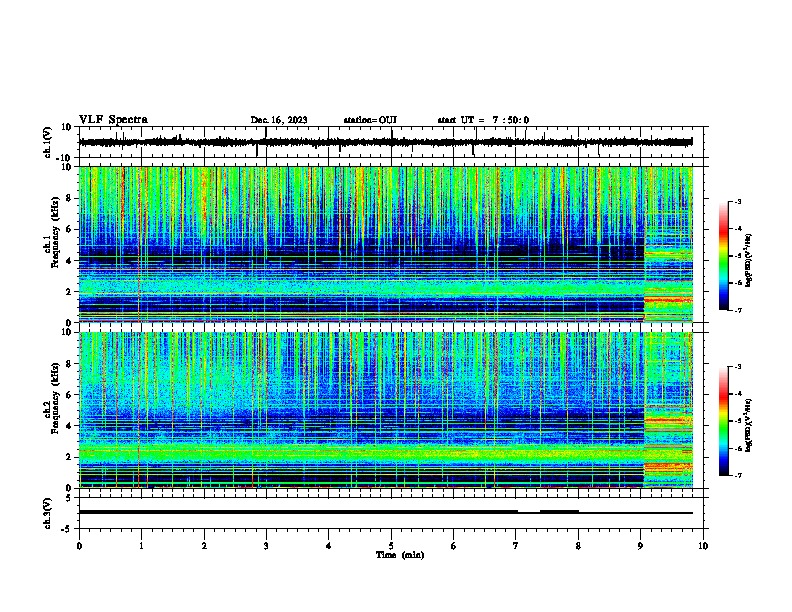Click the short thick ch.3 segment near minute 7.5
The height and width of the screenshot is (612, 792).
tap(559, 512)
